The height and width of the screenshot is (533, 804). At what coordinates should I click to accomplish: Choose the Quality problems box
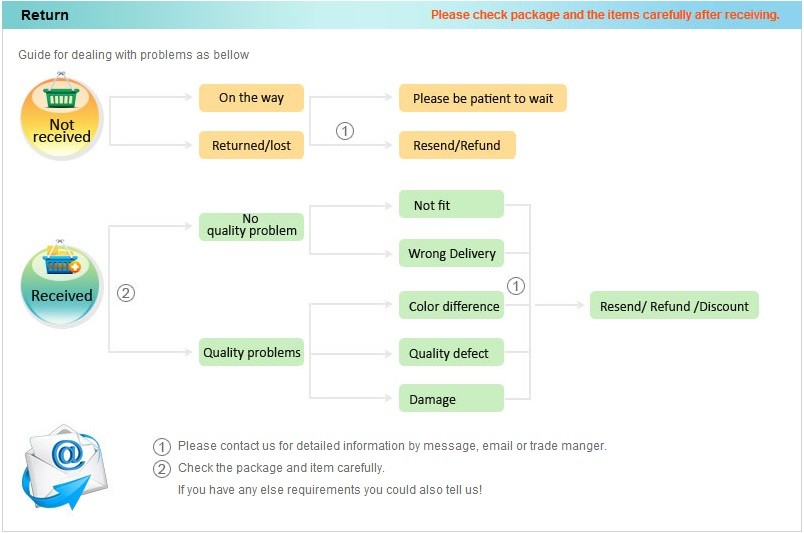tap(251, 352)
